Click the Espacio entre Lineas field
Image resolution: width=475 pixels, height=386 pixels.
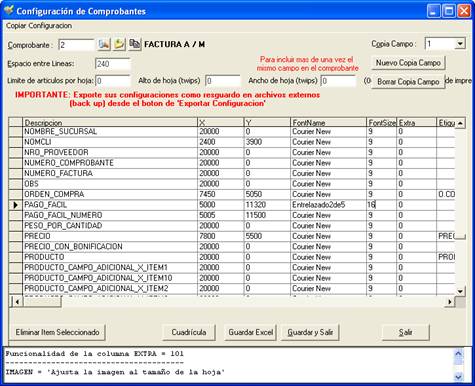(x=113, y=64)
